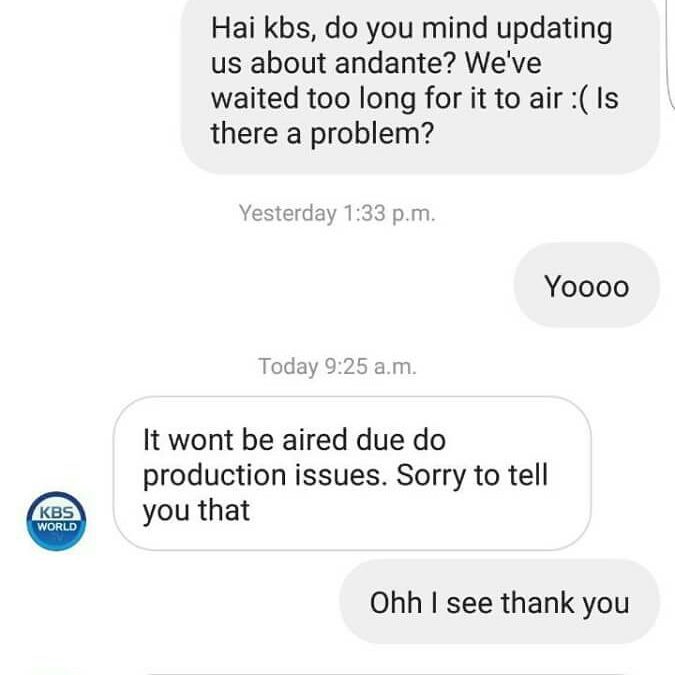Click the cut-off element at top-right edge
675x675 pixels.
click(672, 54)
